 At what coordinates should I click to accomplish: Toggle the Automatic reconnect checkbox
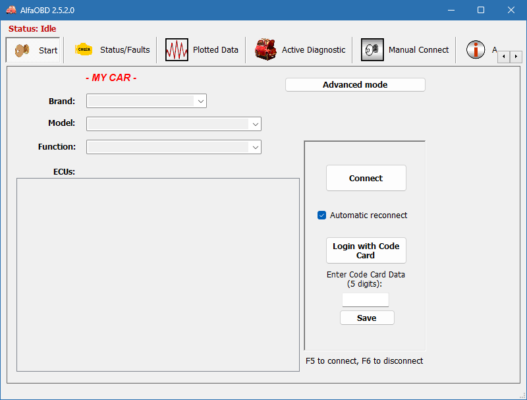(322, 215)
